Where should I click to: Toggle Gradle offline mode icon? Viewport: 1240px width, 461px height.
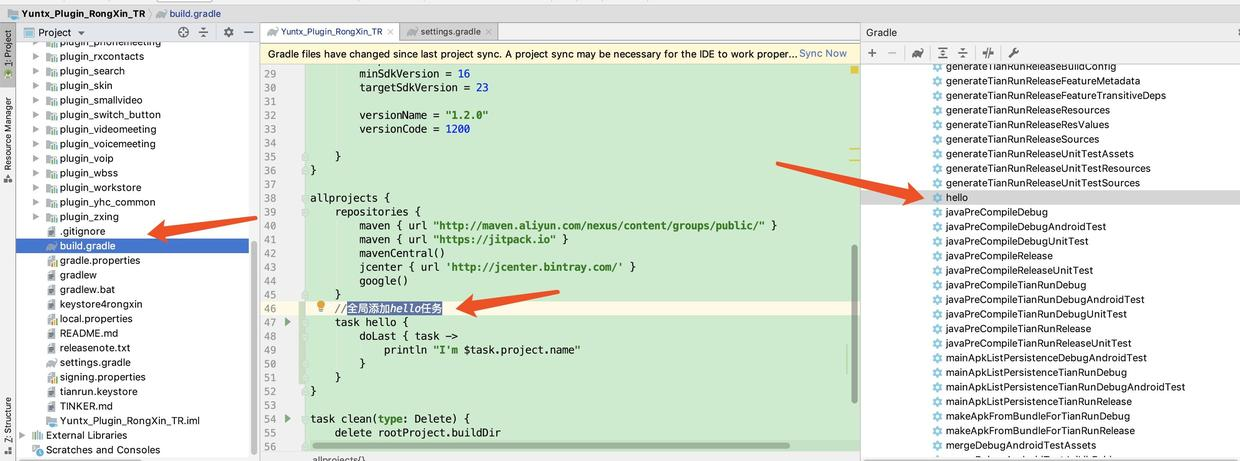click(x=988, y=53)
